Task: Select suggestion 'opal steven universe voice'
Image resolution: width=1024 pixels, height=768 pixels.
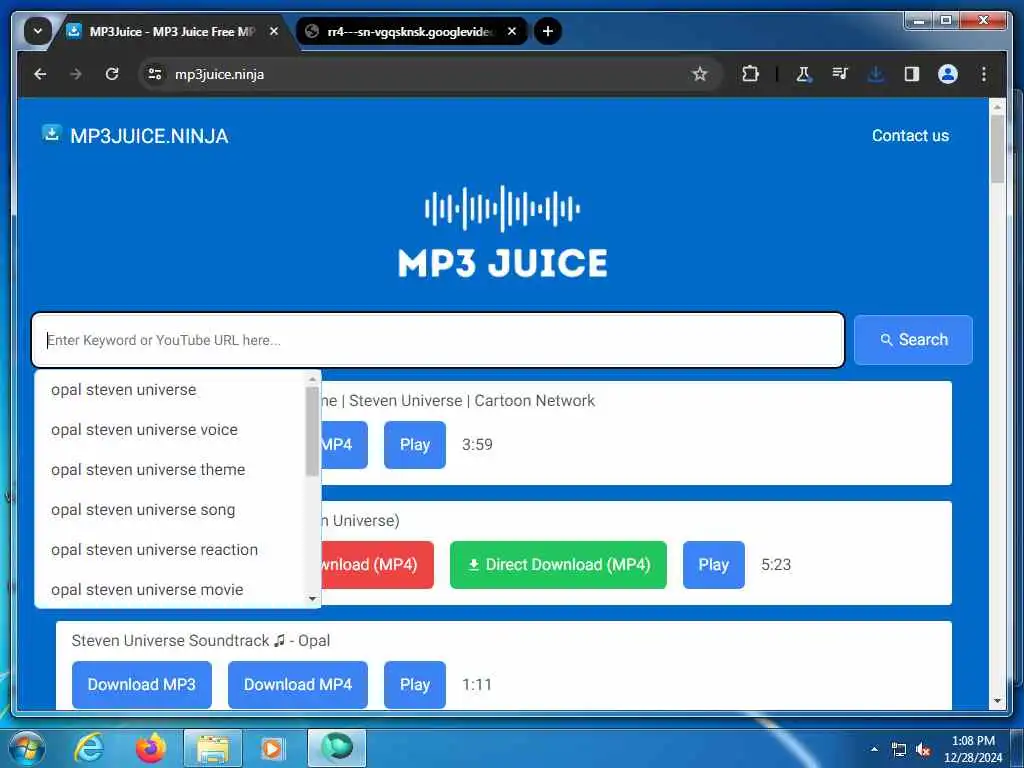Action: 170,430
